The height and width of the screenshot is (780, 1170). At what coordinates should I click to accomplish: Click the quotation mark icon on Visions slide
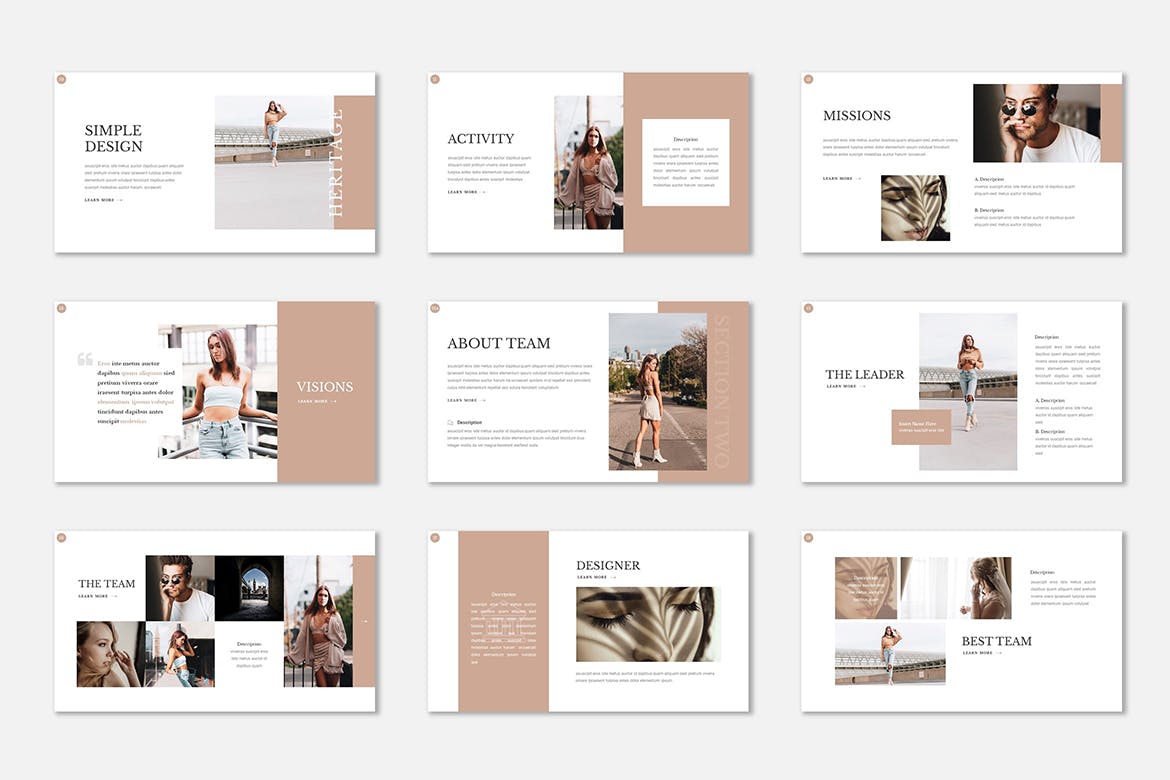85,359
